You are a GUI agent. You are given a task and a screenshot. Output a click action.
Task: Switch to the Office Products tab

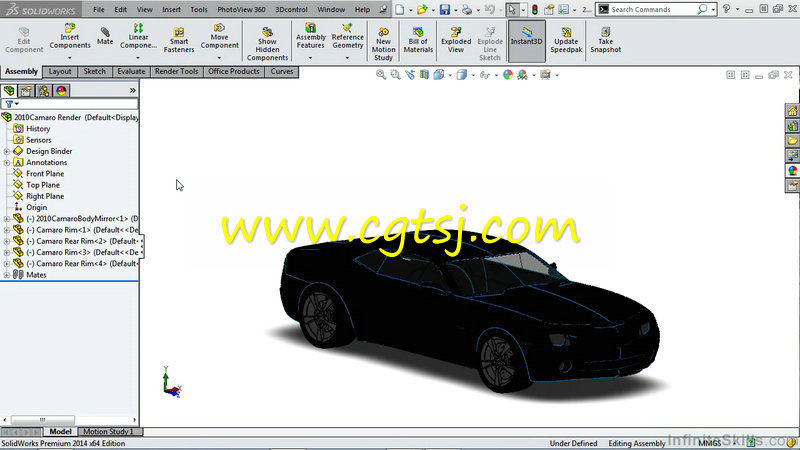tap(234, 71)
